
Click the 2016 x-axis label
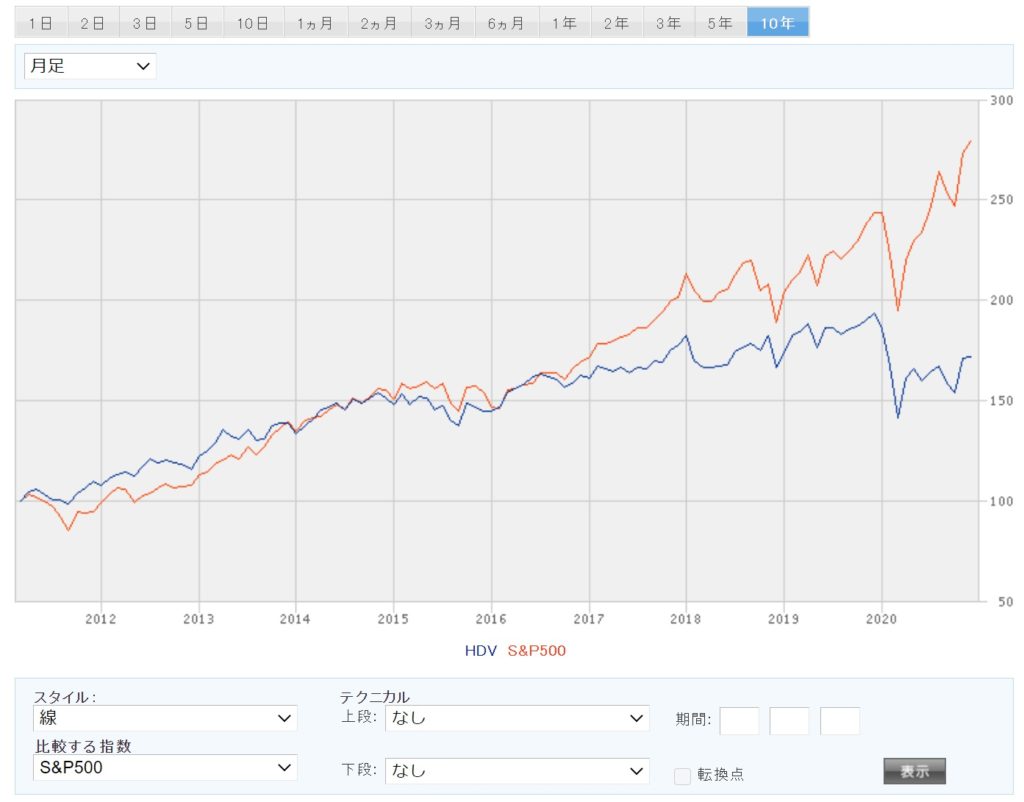pyautogui.click(x=491, y=618)
